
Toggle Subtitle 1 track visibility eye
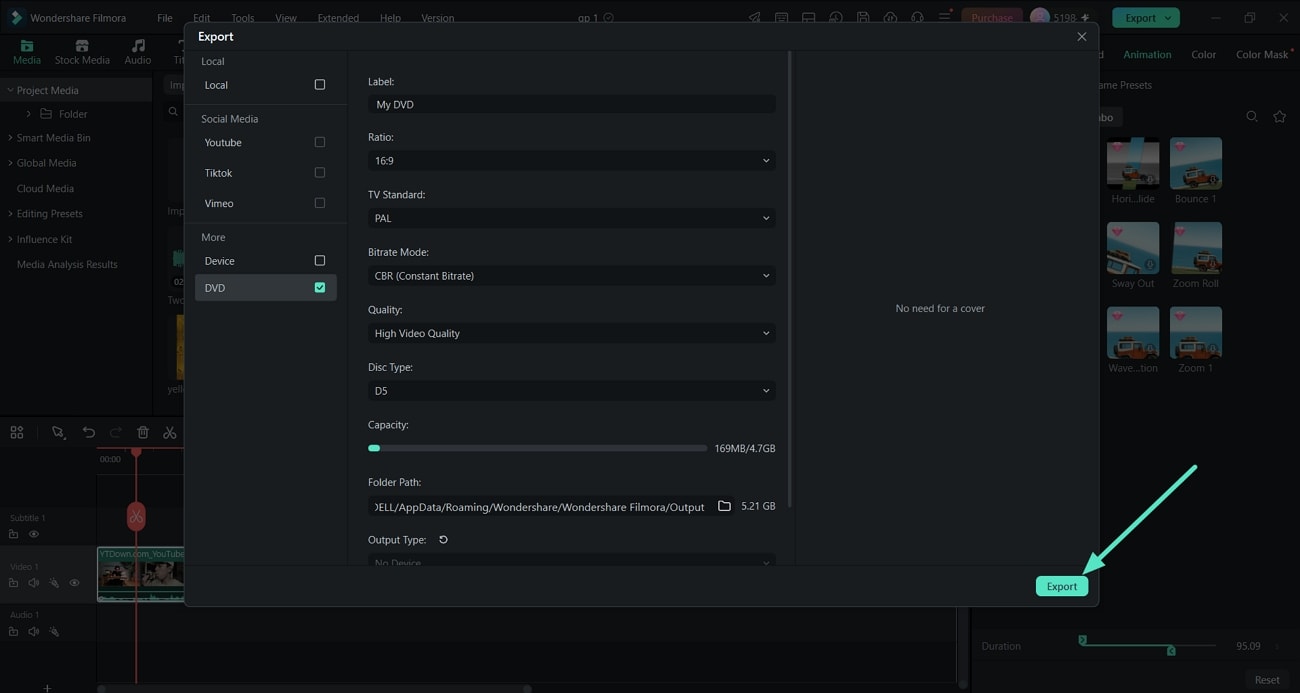tap(34, 534)
